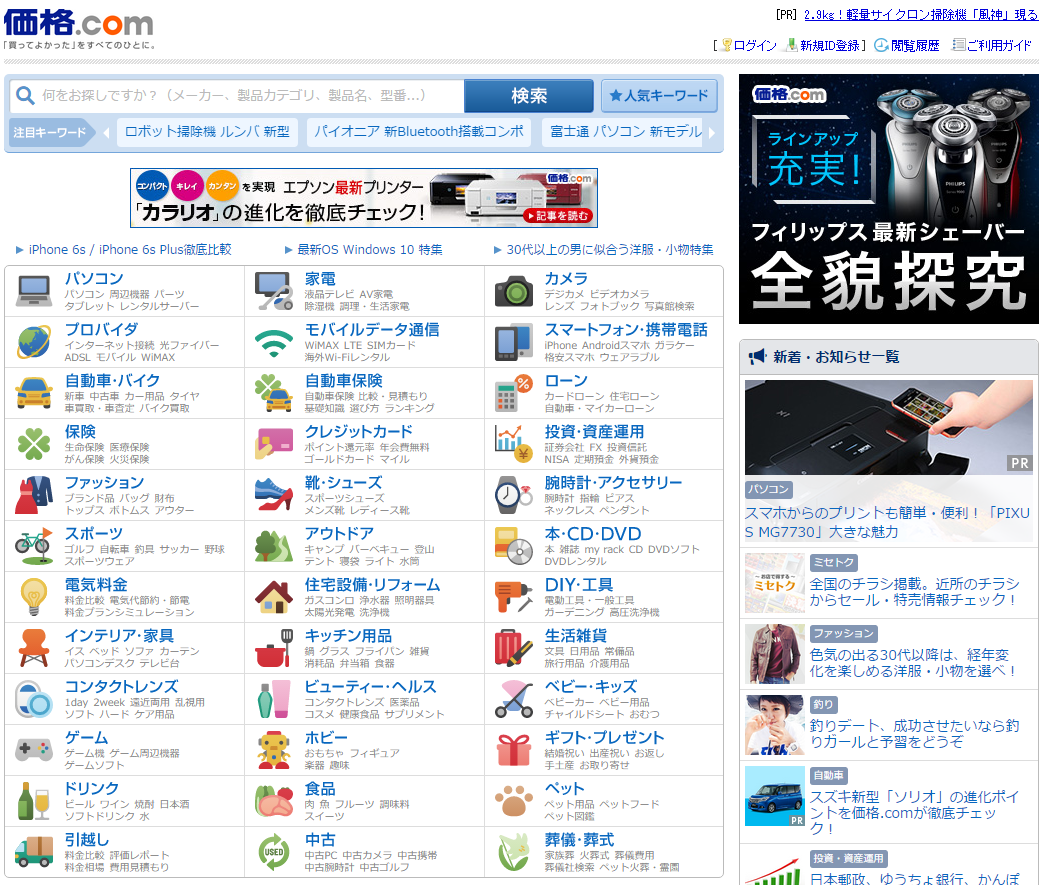Open news item about 全国のチラシ掲載
This screenshot has width=1039, height=885.
(913, 592)
